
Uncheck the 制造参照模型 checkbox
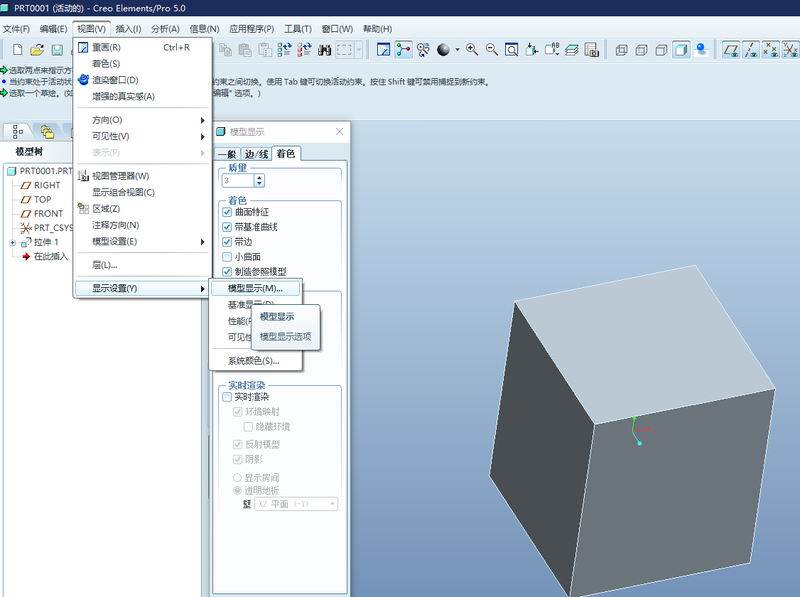(x=227, y=271)
